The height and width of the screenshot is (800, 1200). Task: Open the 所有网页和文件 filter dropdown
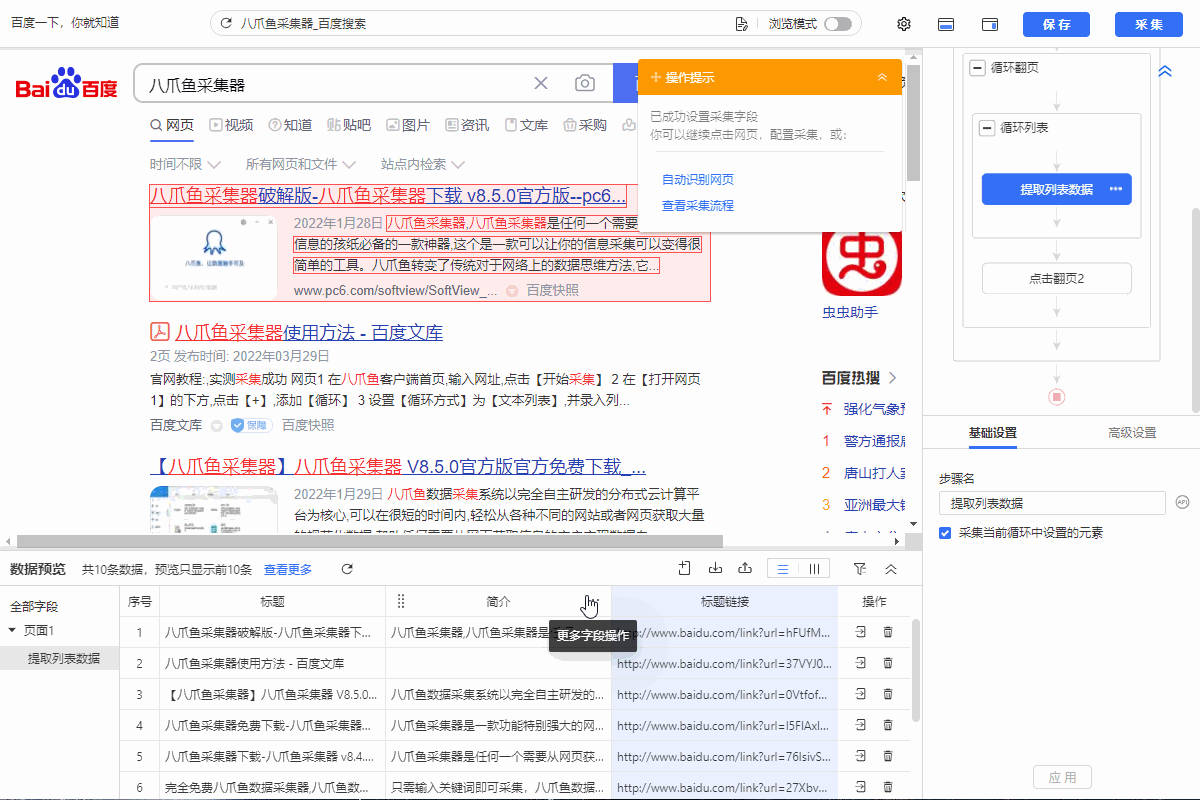pyautogui.click(x=301, y=164)
